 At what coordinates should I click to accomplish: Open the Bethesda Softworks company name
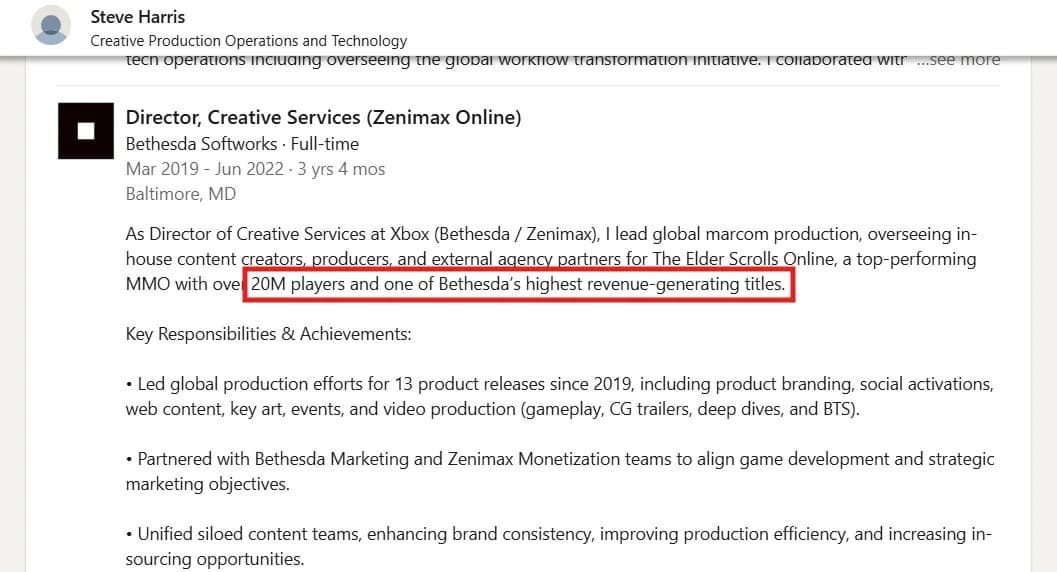click(201, 143)
